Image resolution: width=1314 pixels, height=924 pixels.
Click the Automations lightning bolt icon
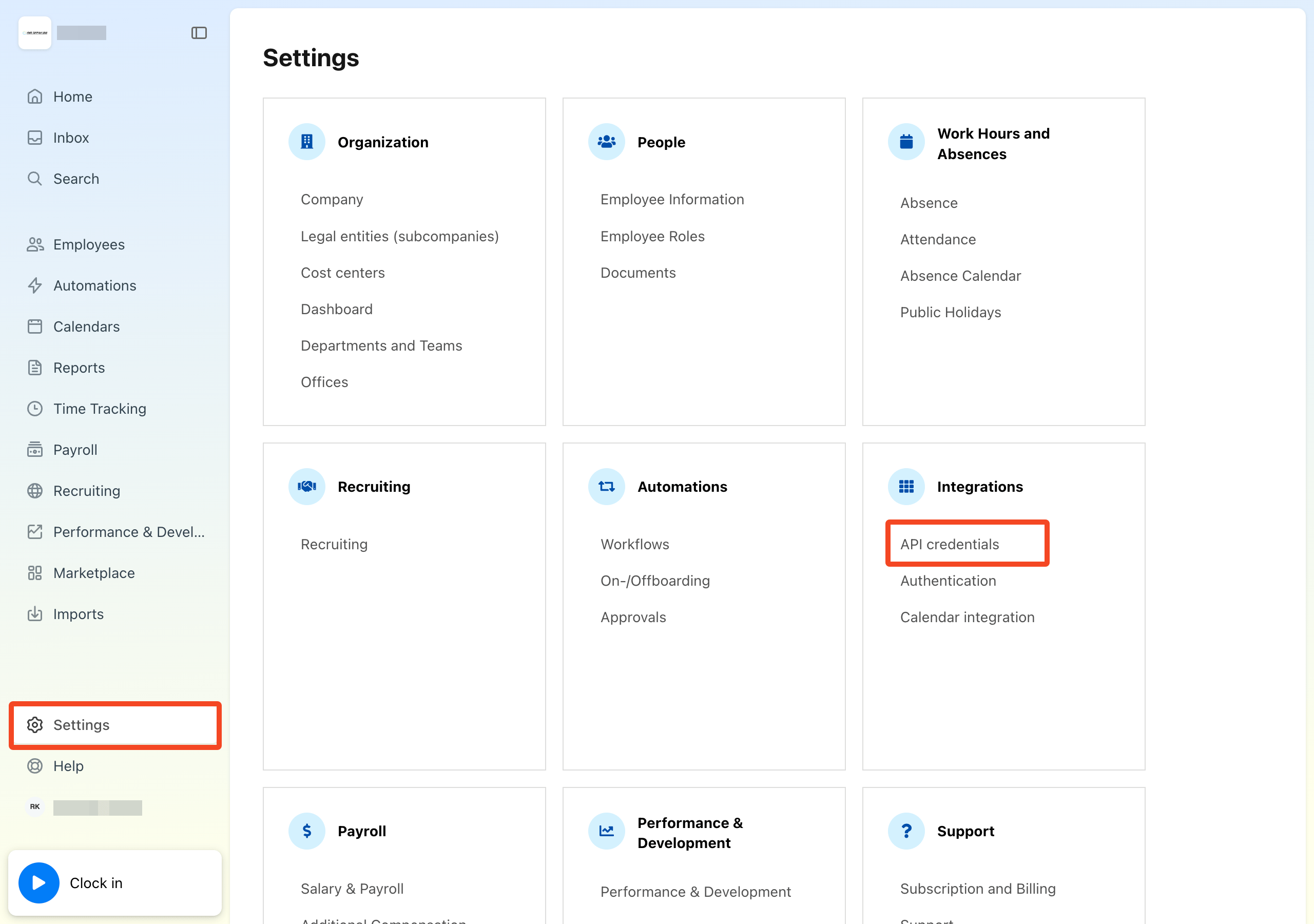click(x=35, y=285)
